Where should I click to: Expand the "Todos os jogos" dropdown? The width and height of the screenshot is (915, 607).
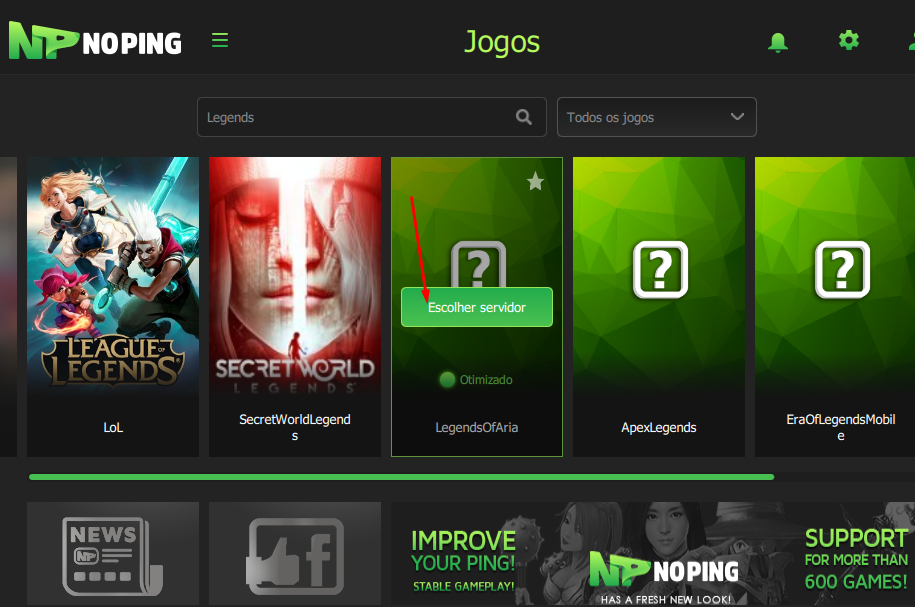click(656, 117)
